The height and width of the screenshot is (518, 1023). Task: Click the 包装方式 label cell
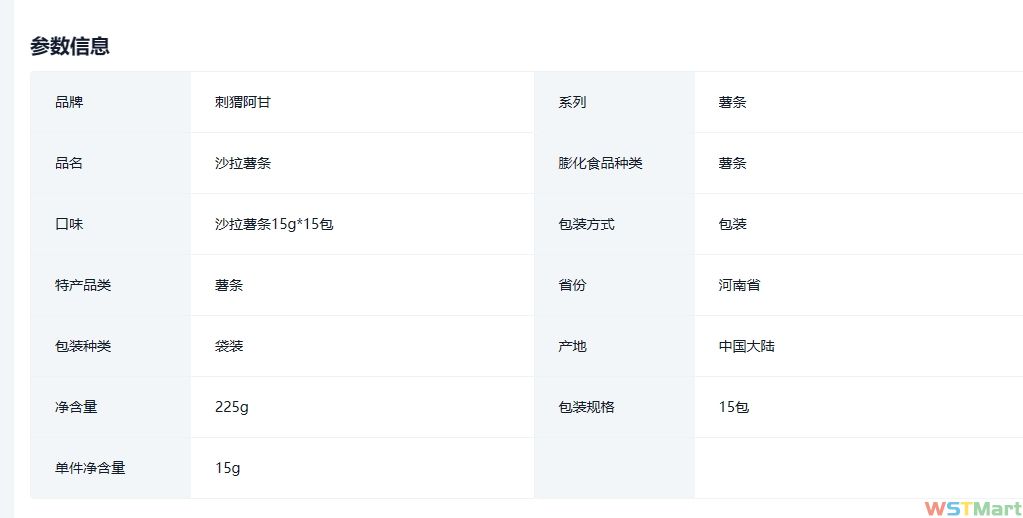[586, 224]
